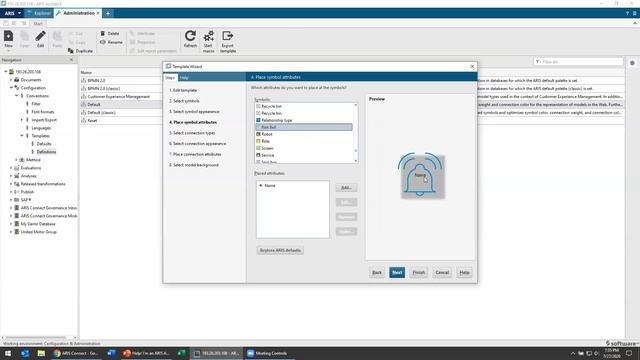Close the Template Wizard dialog

(472, 66)
